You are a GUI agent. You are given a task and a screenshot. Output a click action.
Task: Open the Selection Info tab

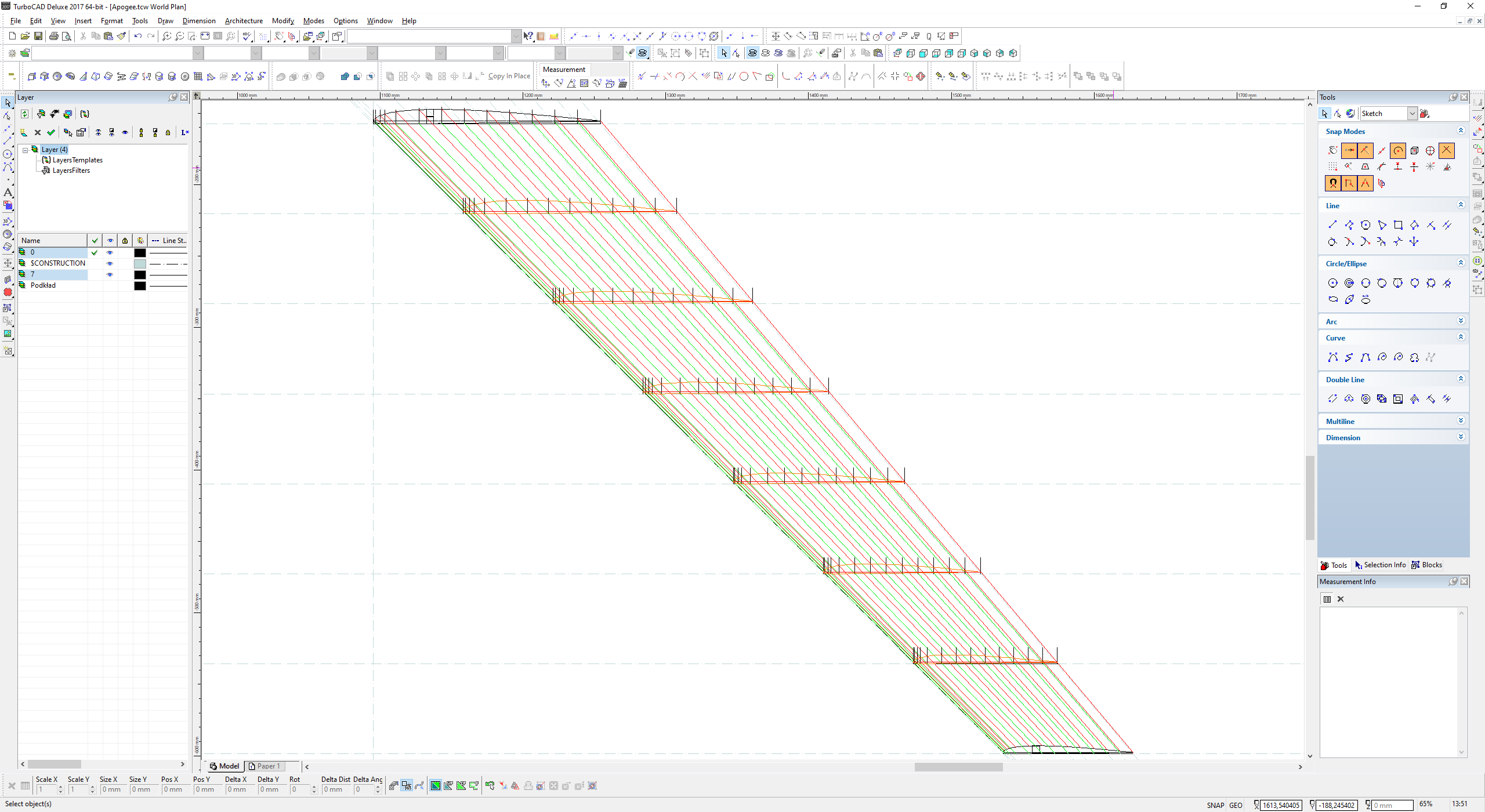[x=1380, y=565]
